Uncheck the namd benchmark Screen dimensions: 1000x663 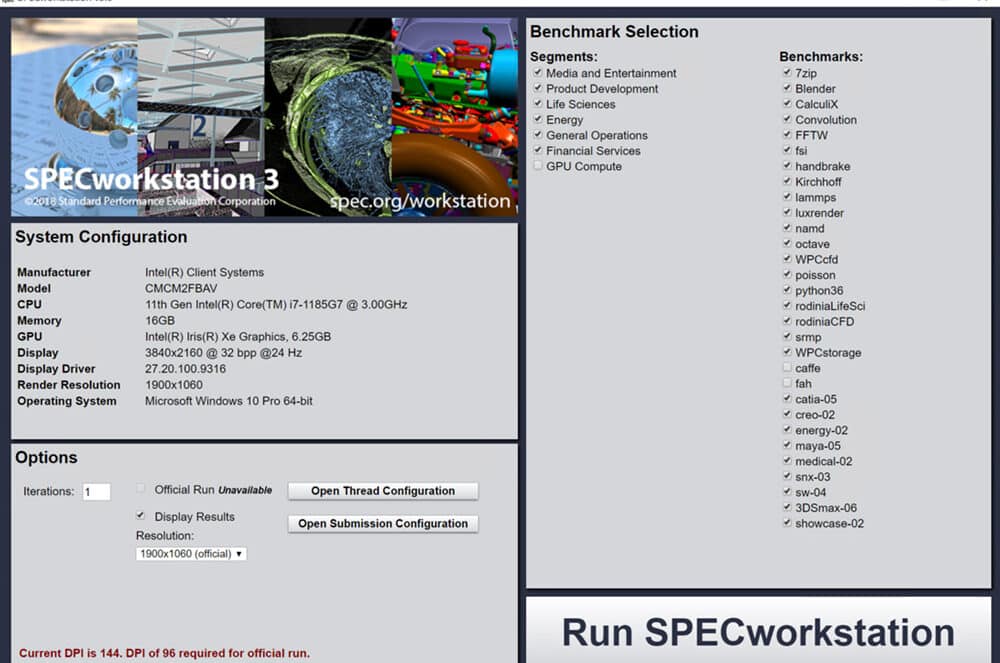(787, 228)
